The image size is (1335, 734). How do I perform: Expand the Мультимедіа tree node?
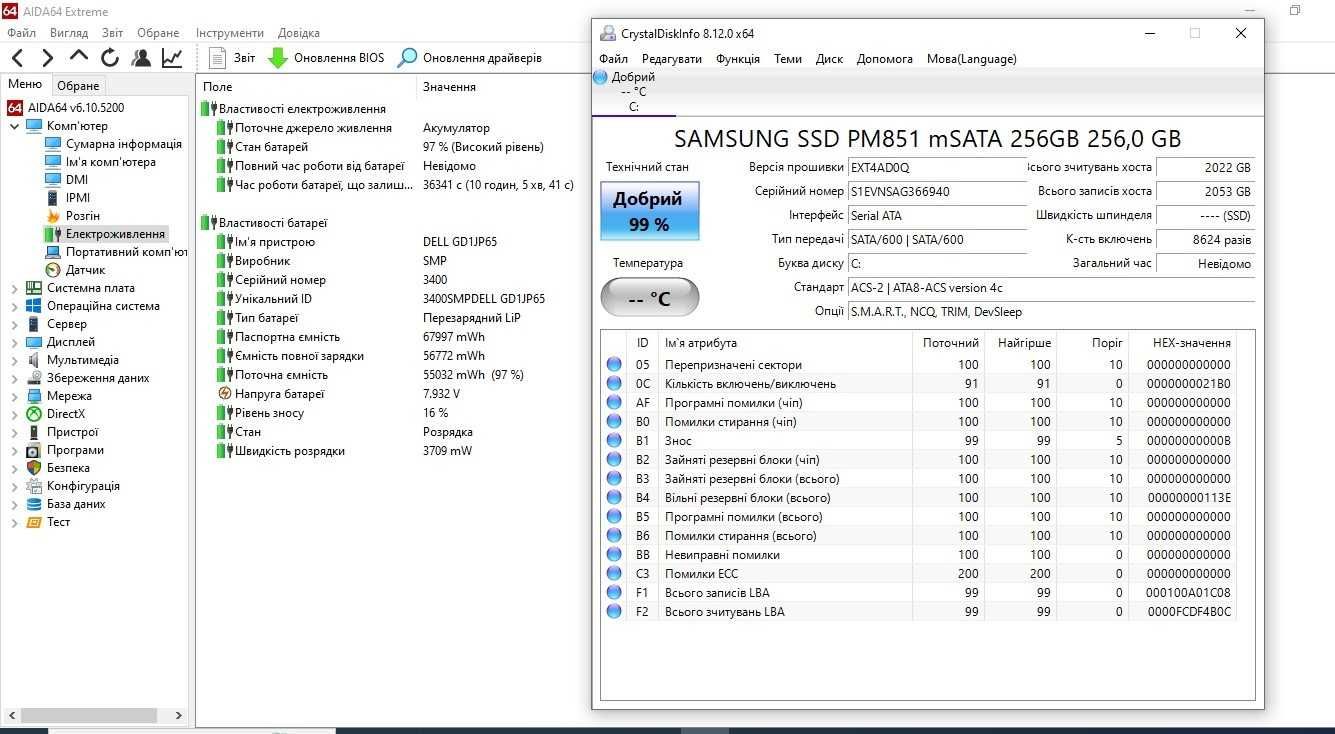click(15, 360)
